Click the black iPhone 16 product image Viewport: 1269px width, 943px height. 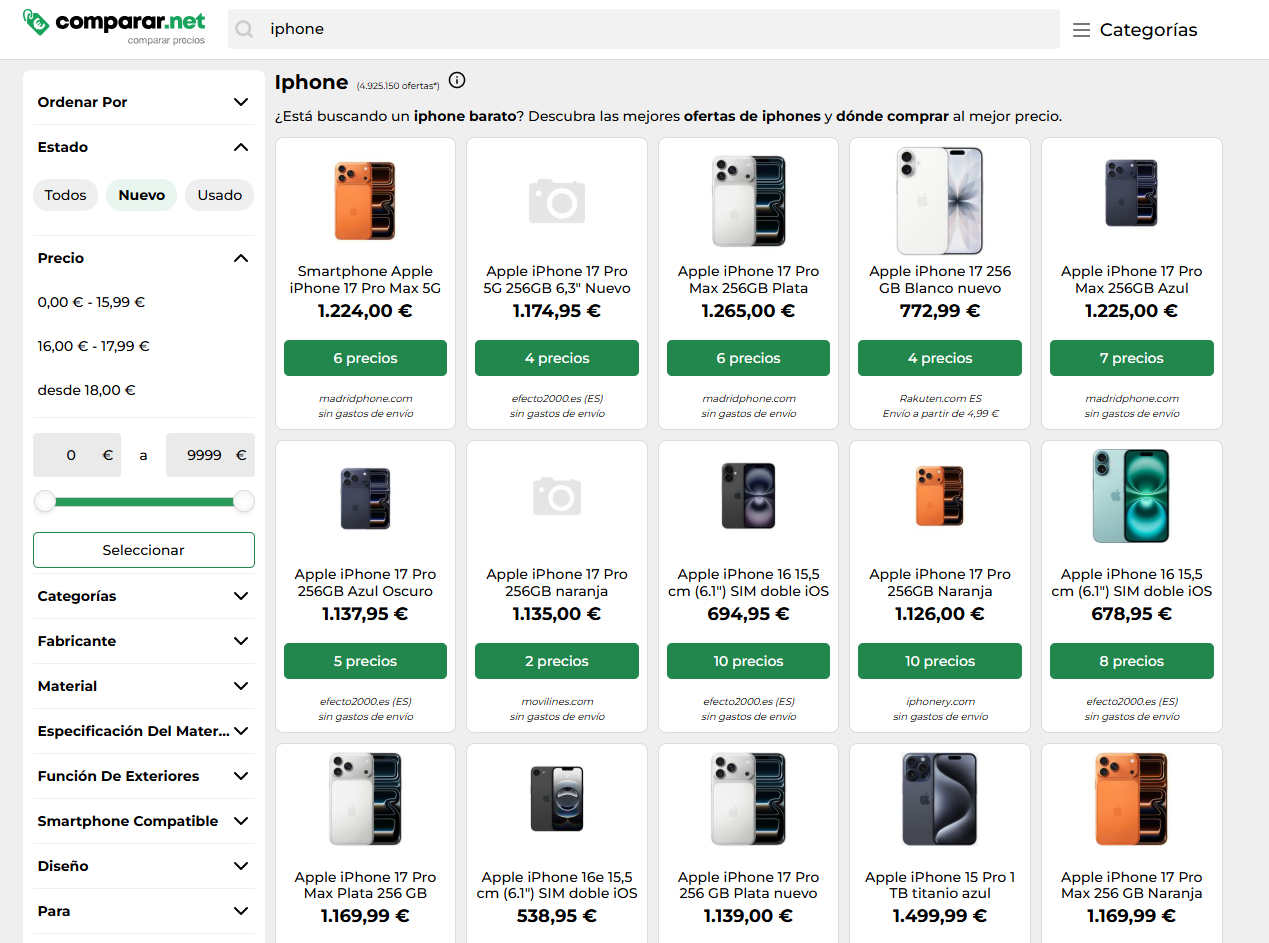[x=748, y=495]
